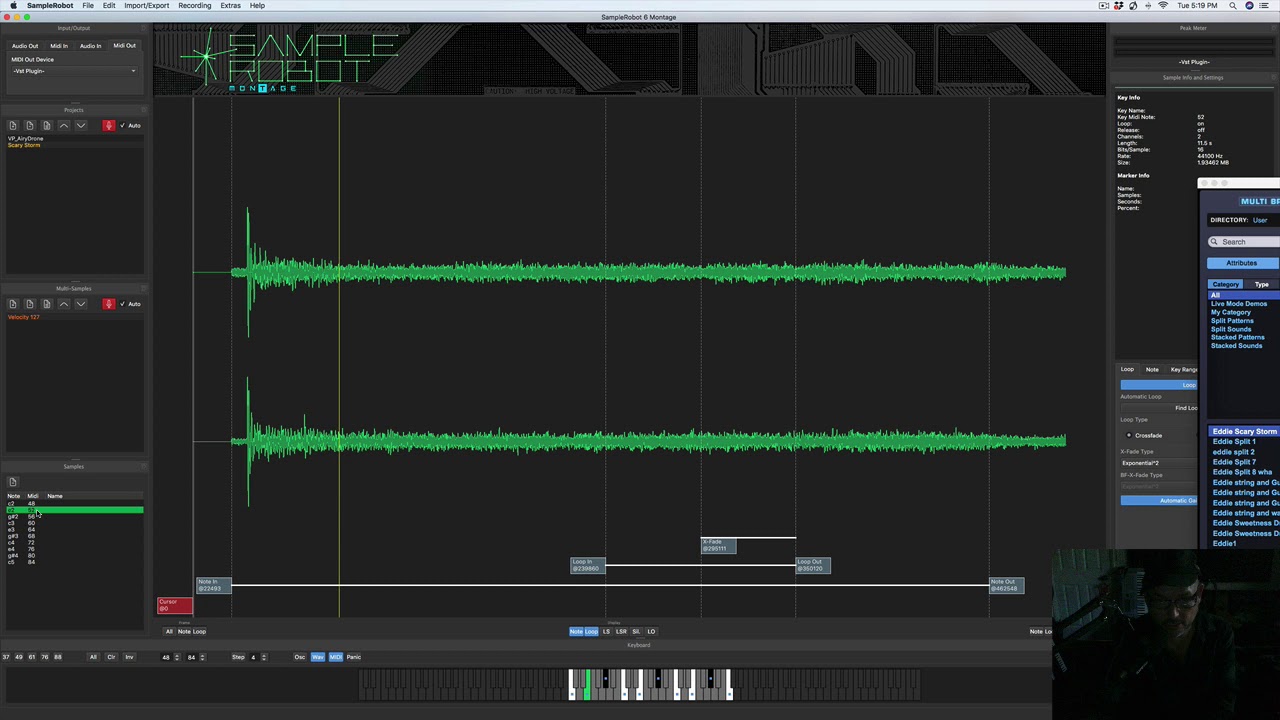Toggle the Osc button
1280x720 pixels.
coord(299,657)
